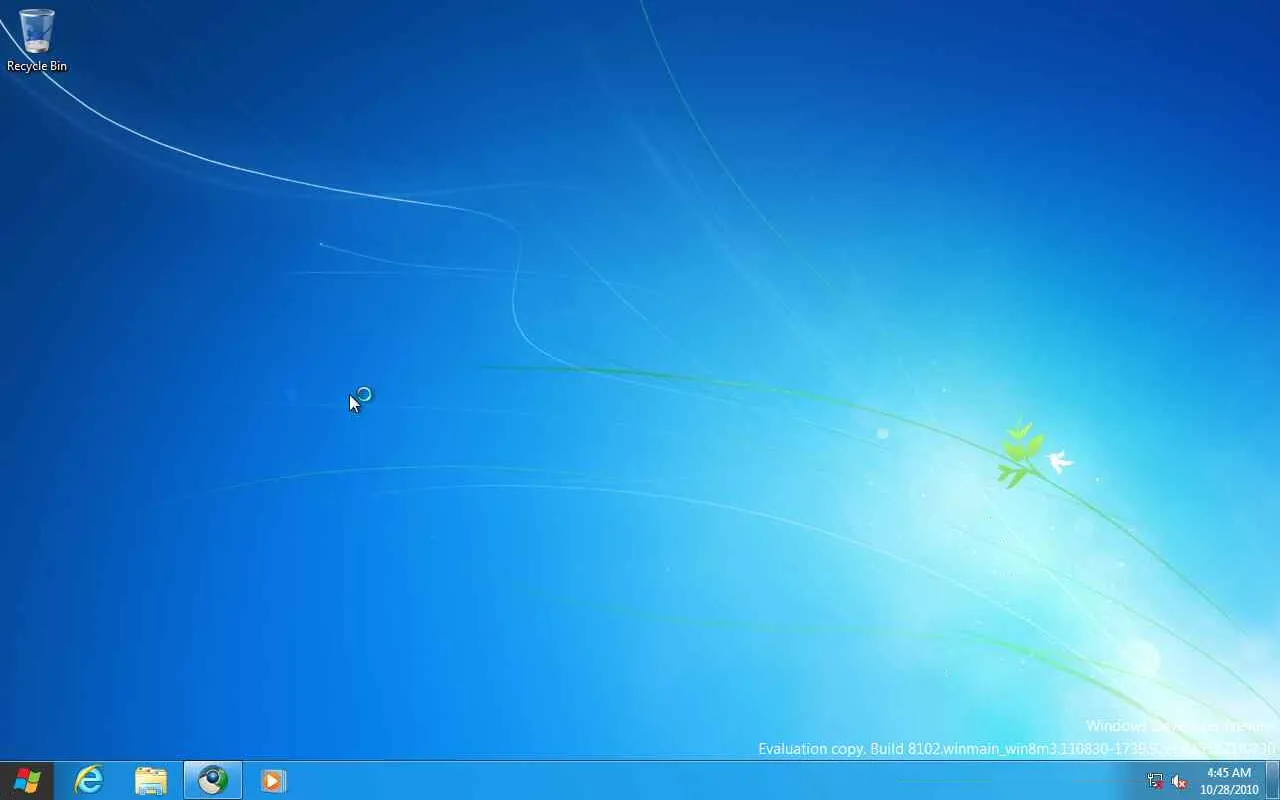The image size is (1280, 800).
Task: Open the Start menu with the Windows logo
Action: tap(27, 780)
